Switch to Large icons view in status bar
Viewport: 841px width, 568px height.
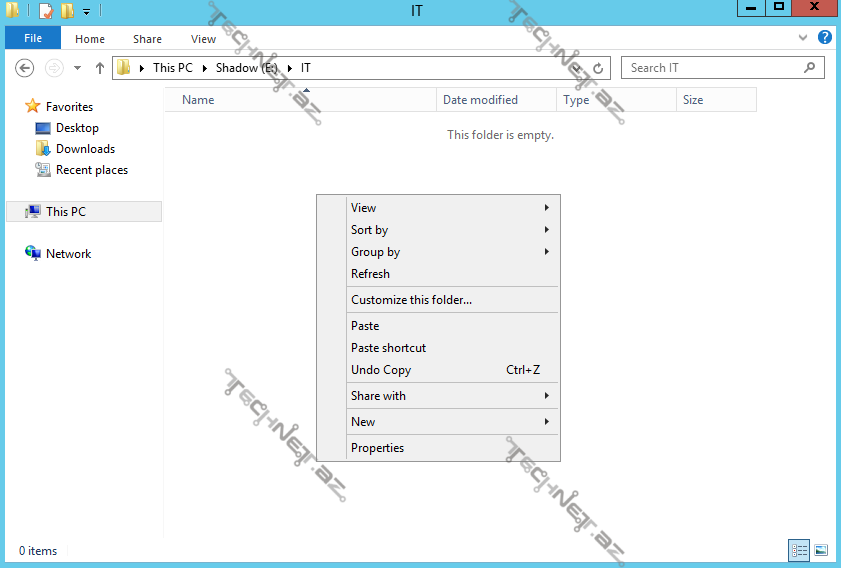click(x=821, y=550)
